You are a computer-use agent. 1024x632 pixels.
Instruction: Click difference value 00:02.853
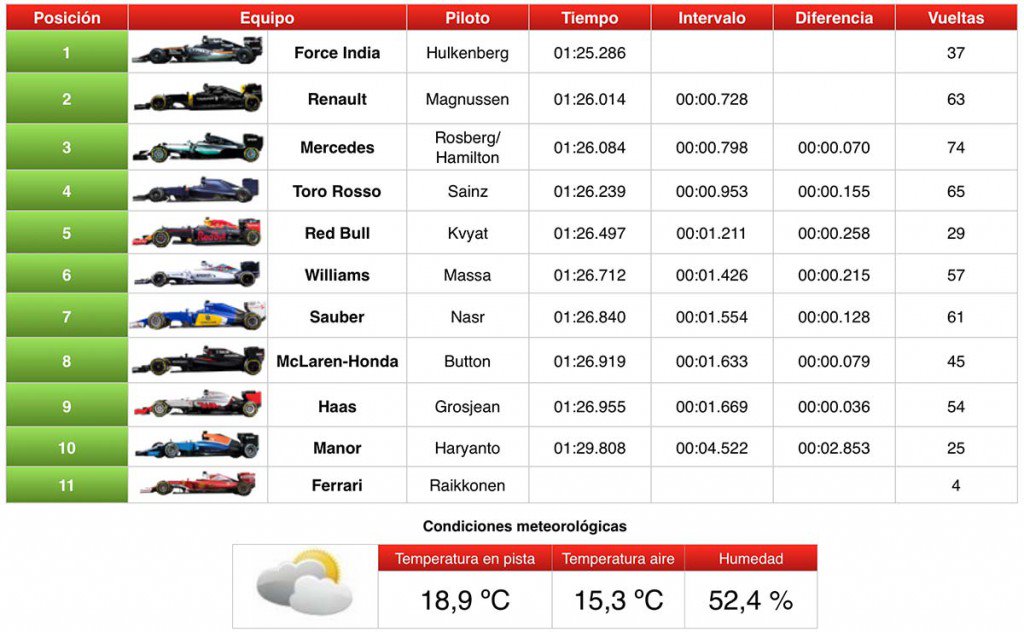[834, 448]
